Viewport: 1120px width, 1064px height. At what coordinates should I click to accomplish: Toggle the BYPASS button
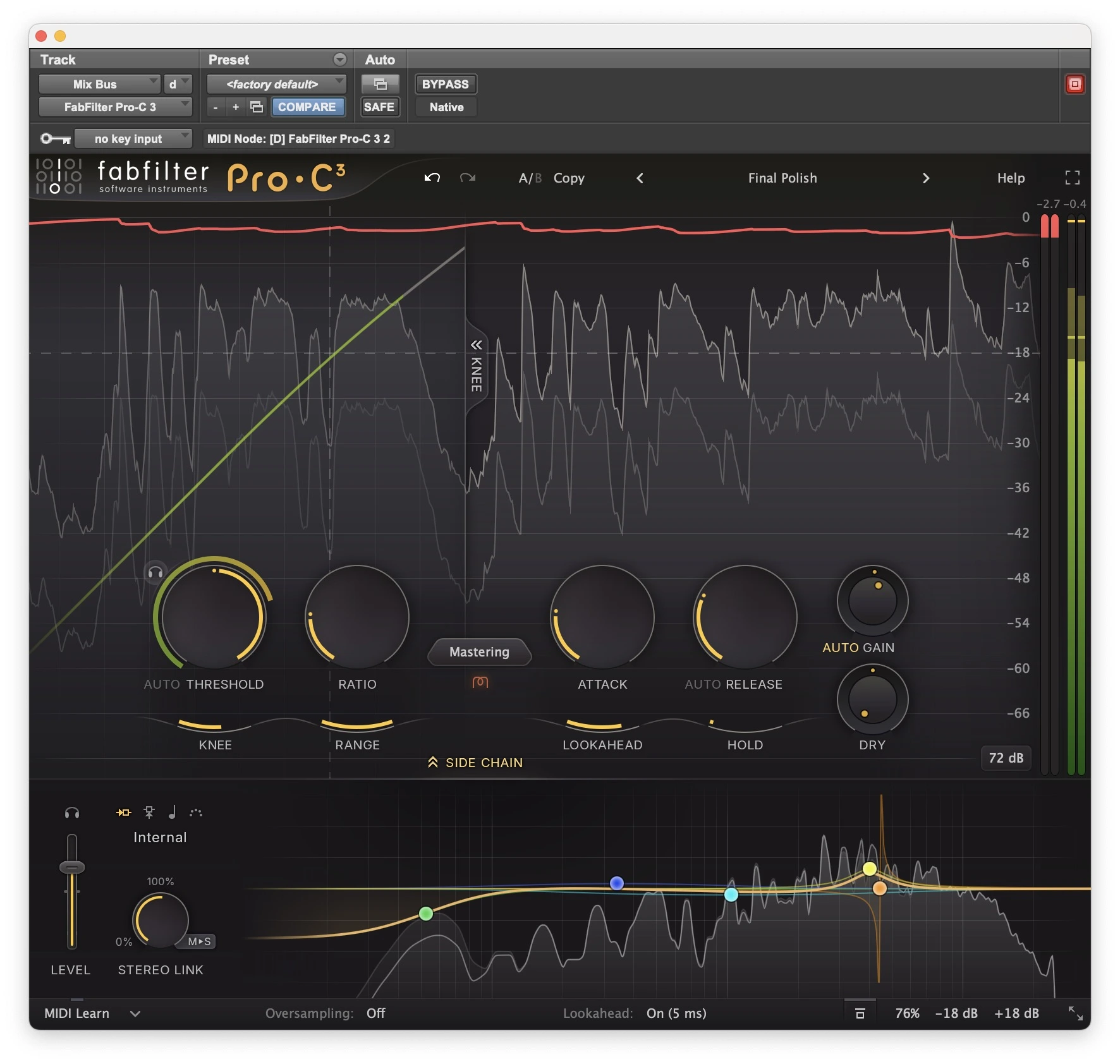[x=445, y=84]
